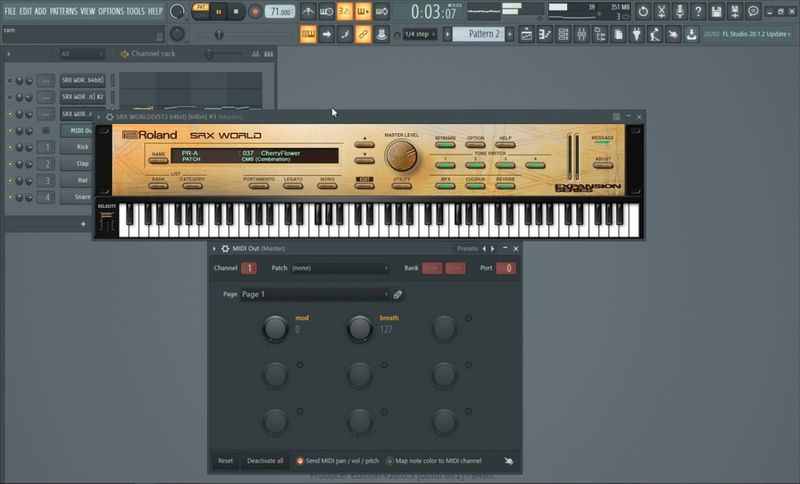Click the render audio export icon
This screenshot has width=800, height=484.
[735, 11]
